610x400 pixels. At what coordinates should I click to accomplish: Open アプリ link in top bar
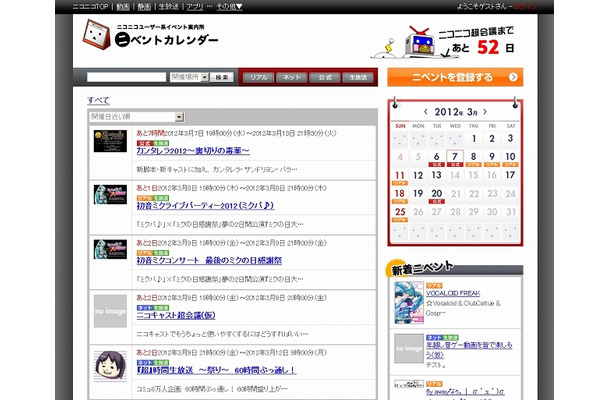(195, 7)
